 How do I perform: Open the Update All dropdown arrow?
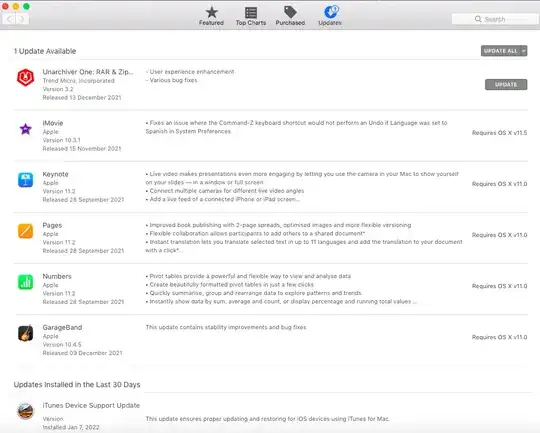(524, 51)
